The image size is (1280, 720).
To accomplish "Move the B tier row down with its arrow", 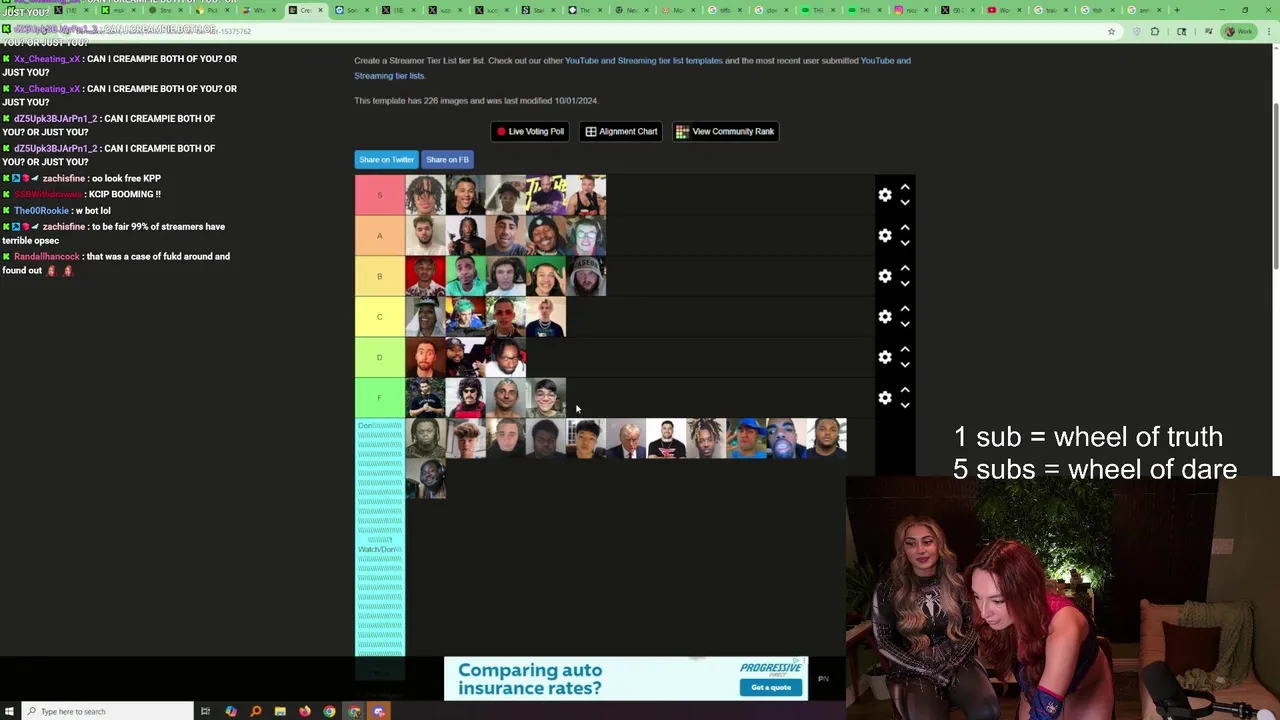I will click(x=905, y=284).
